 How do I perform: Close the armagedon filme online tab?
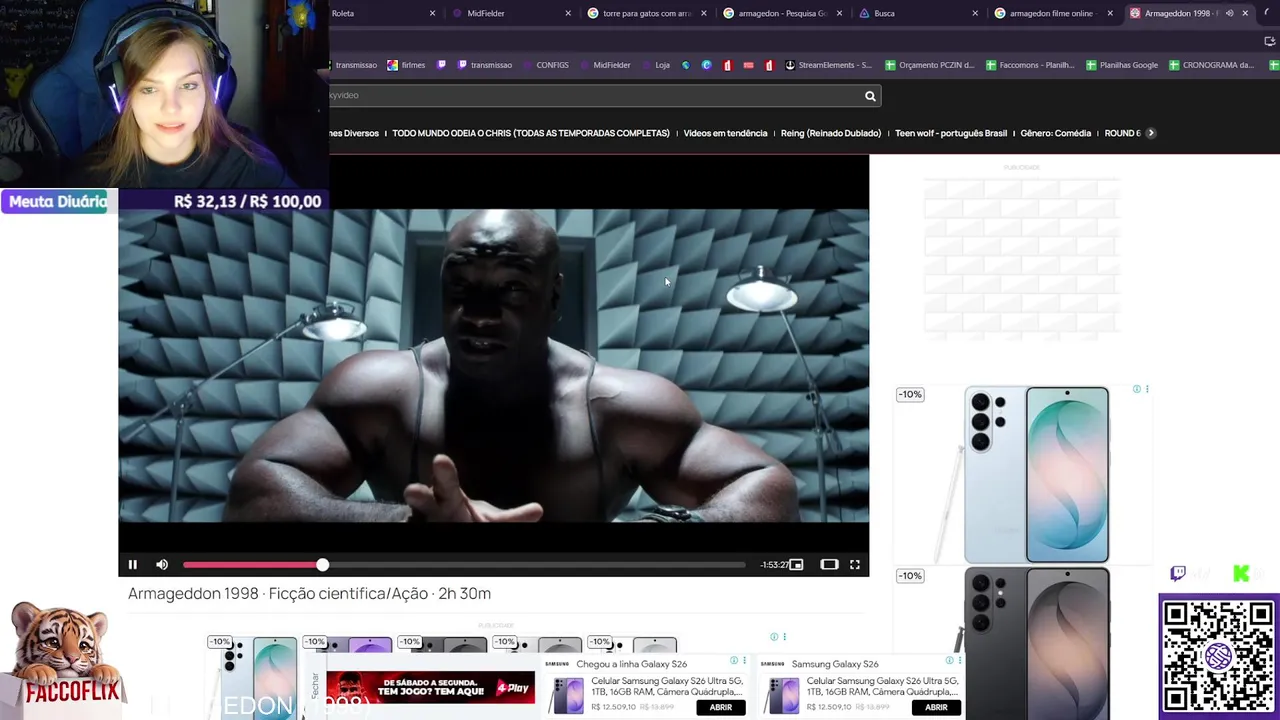click(x=1111, y=13)
